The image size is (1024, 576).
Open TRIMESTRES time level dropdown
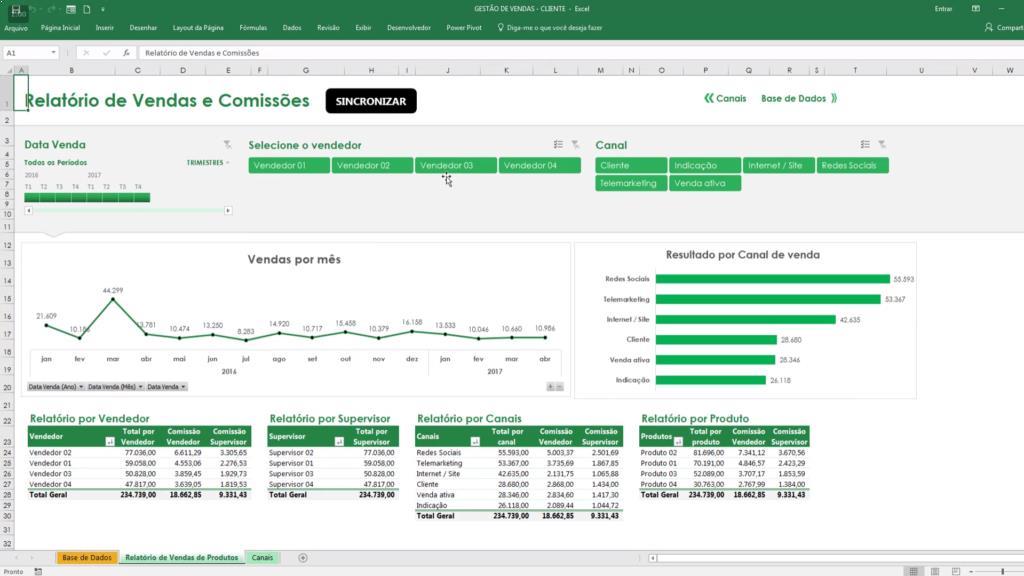[208, 162]
